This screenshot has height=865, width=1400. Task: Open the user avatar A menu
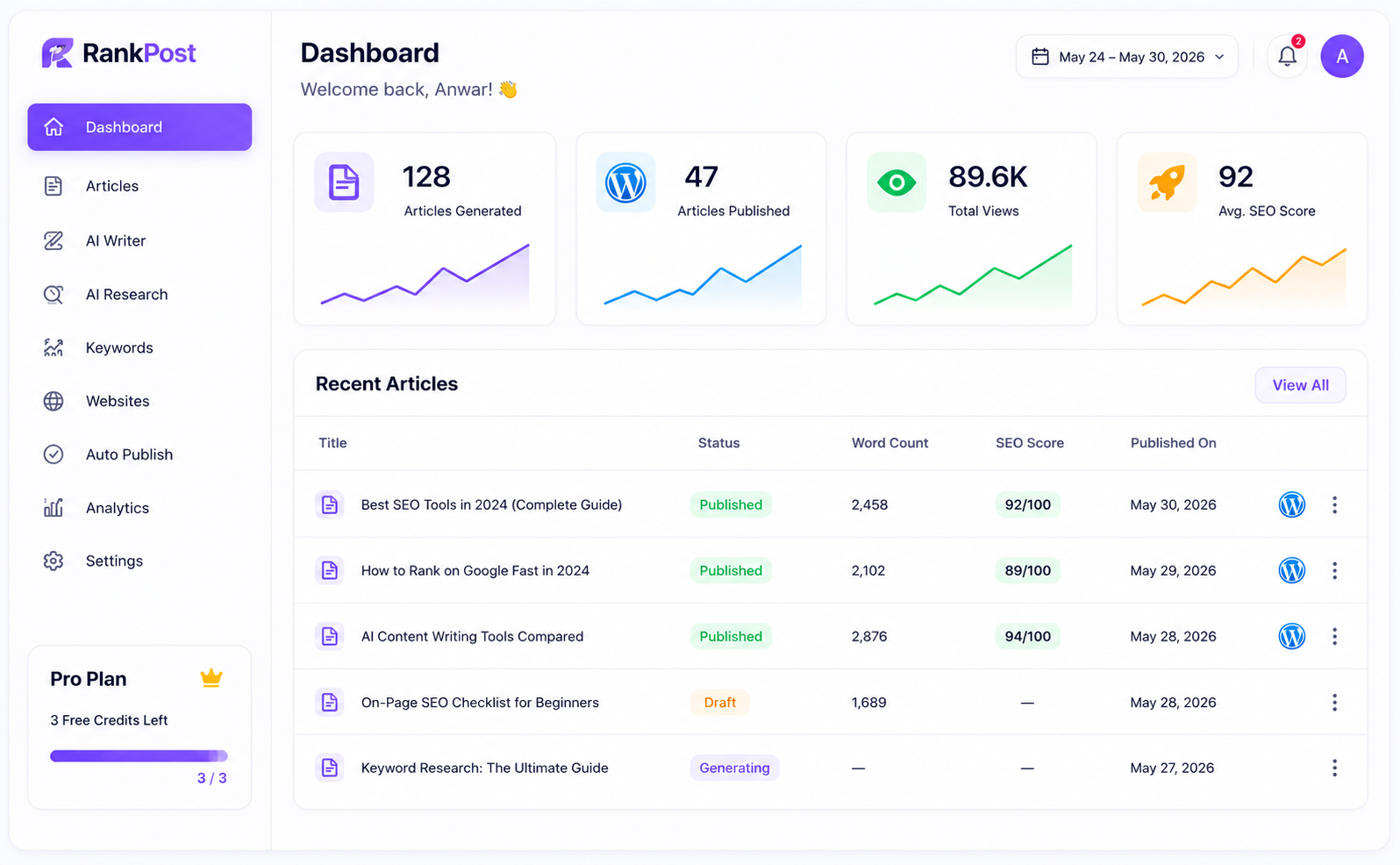(1342, 56)
